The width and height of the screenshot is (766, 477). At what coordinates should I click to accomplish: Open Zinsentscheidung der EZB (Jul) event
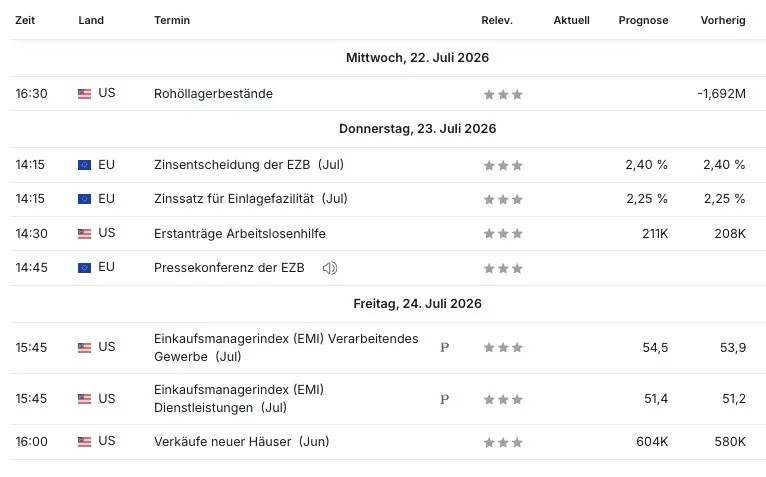(x=249, y=165)
